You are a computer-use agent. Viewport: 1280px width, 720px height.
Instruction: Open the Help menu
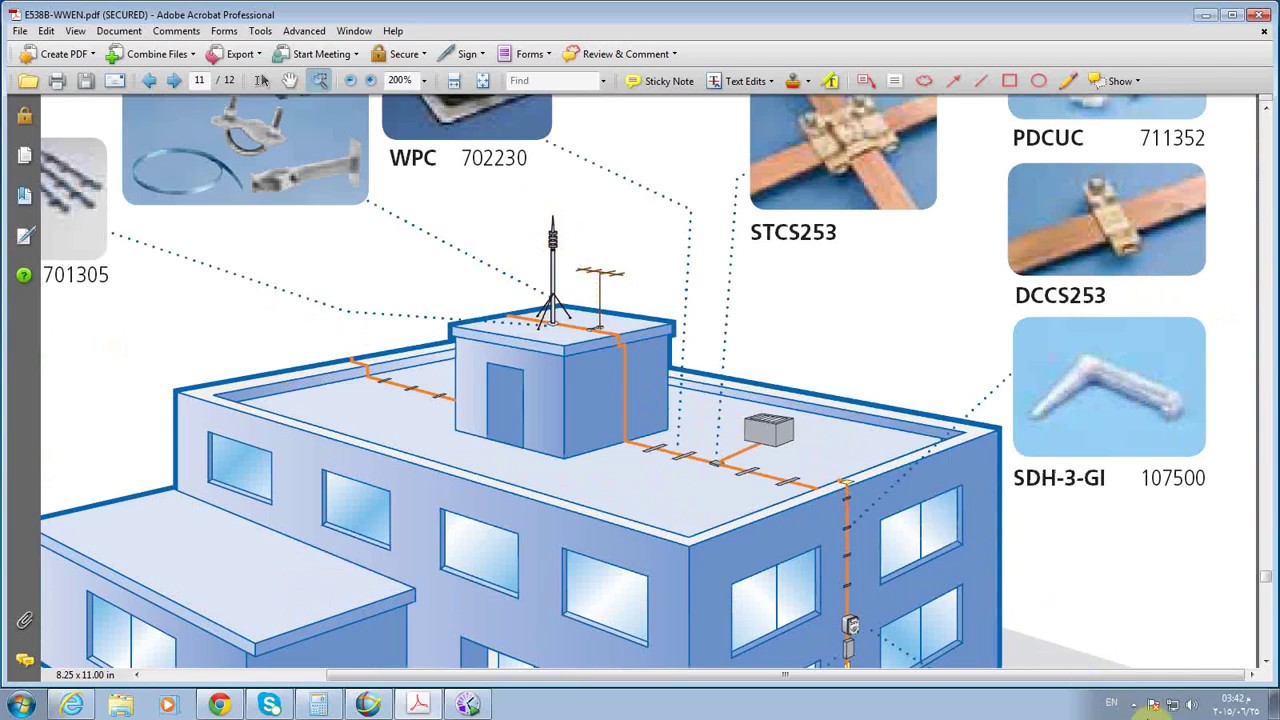(393, 31)
